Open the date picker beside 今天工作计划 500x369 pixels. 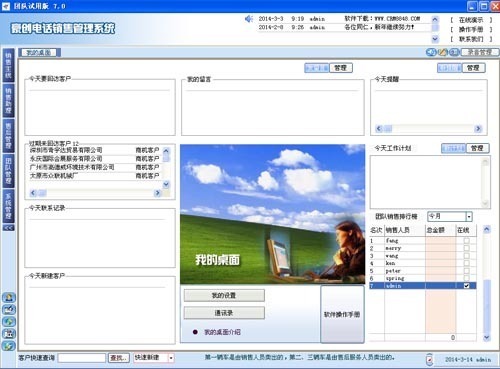point(453,148)
